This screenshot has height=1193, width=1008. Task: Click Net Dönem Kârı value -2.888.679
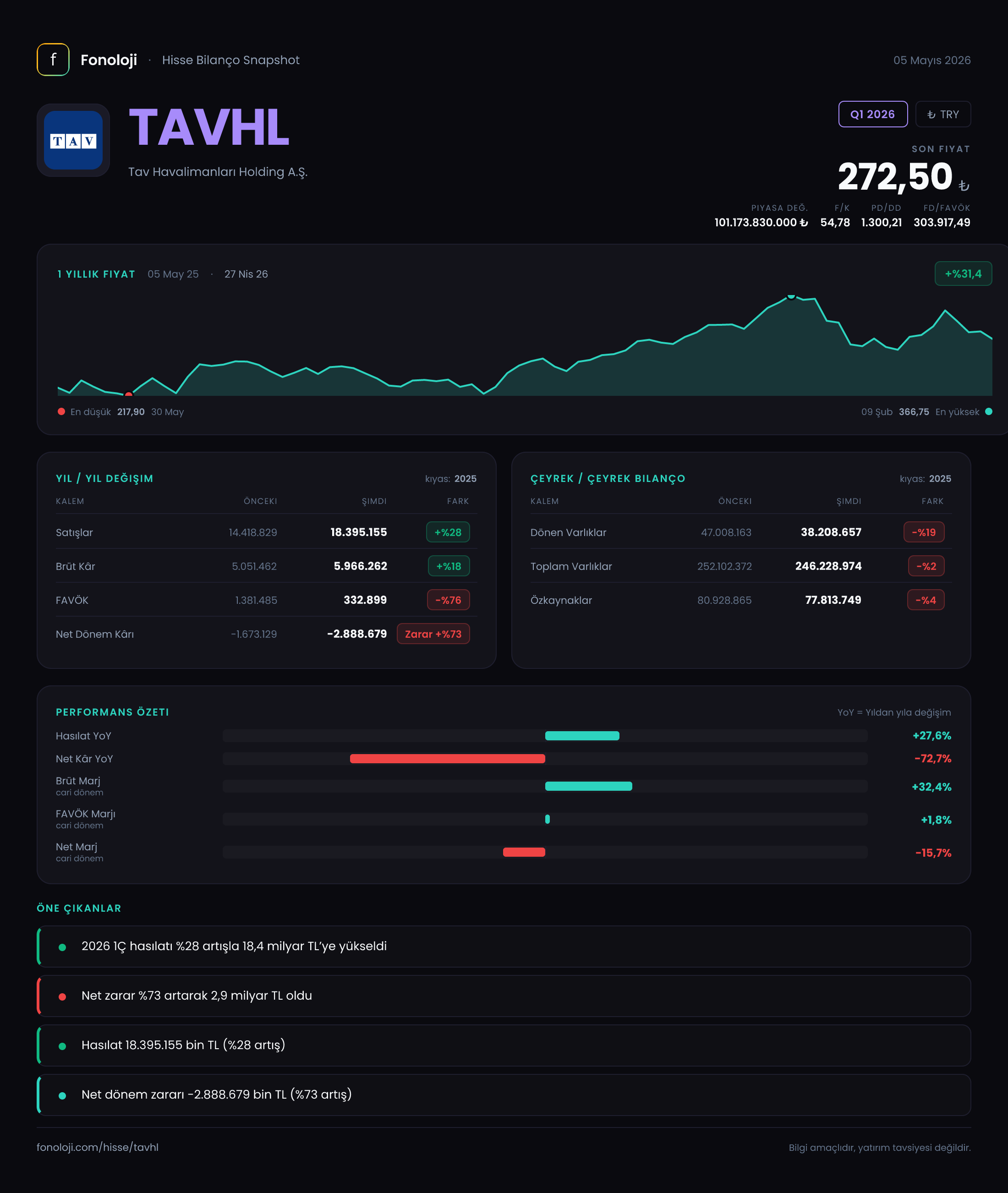356,634
